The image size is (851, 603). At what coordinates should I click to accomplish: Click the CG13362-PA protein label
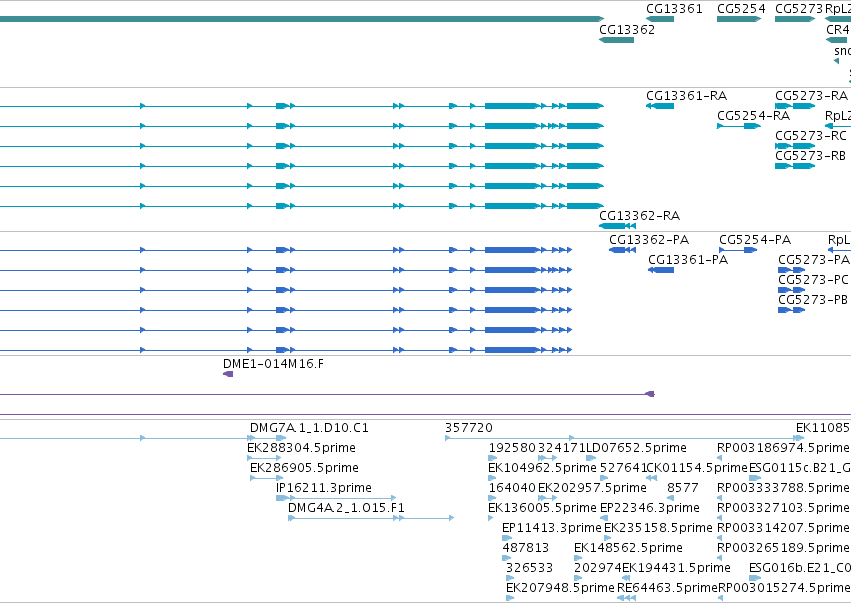coord(649,240)
